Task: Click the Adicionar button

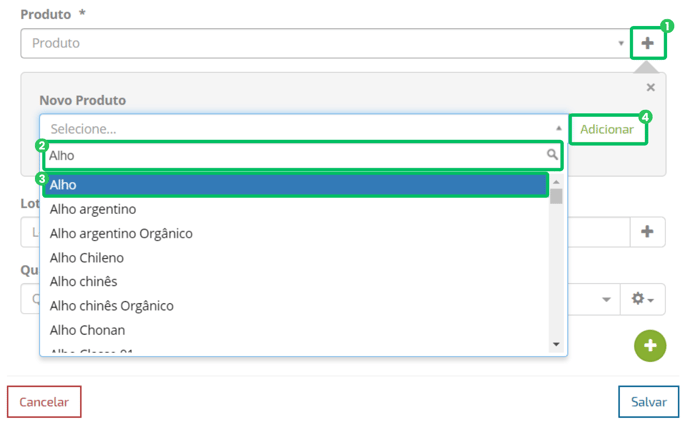Action: [x=607, y=129]
